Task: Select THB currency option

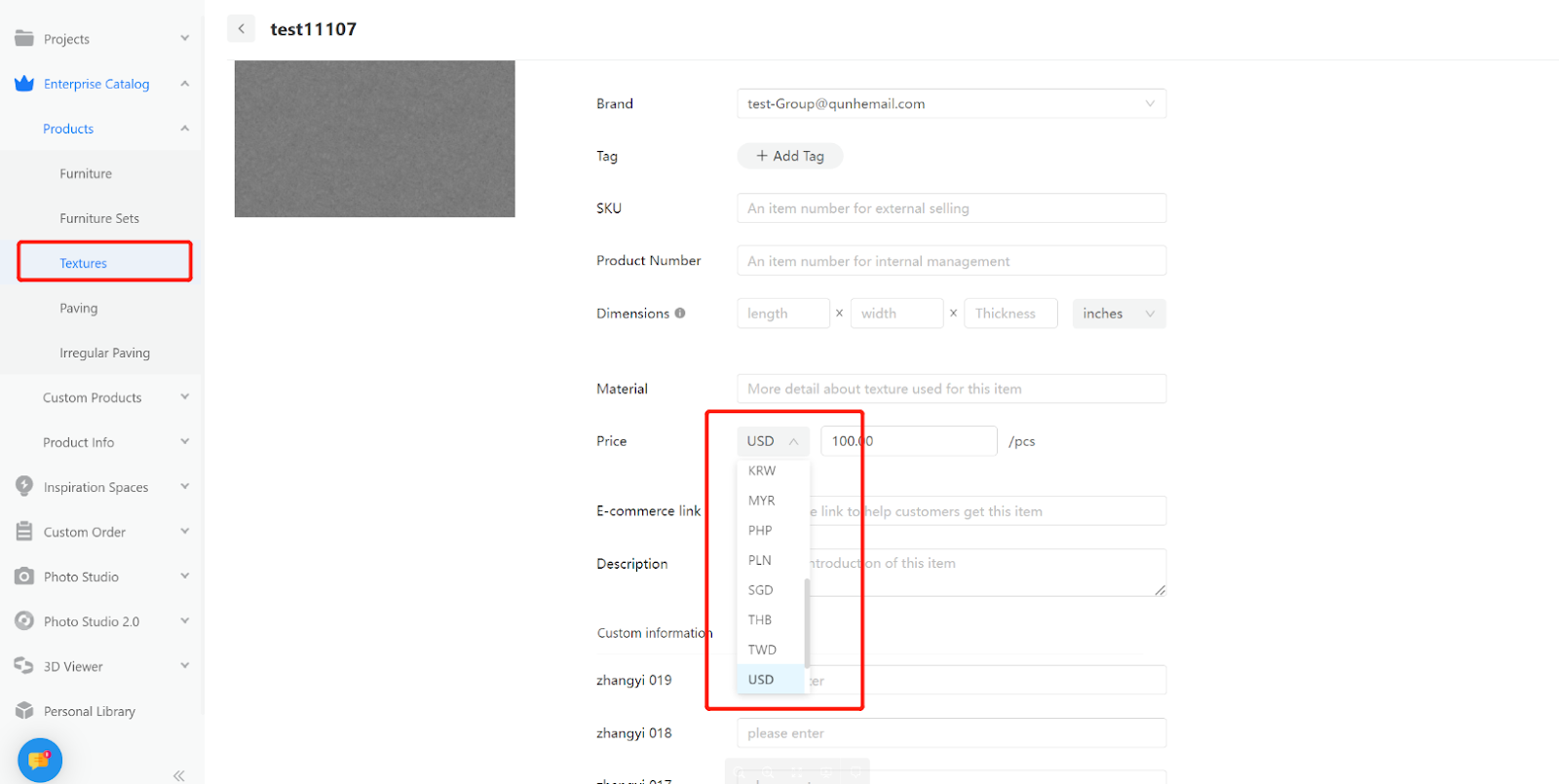Action: (x=771, y=620)
